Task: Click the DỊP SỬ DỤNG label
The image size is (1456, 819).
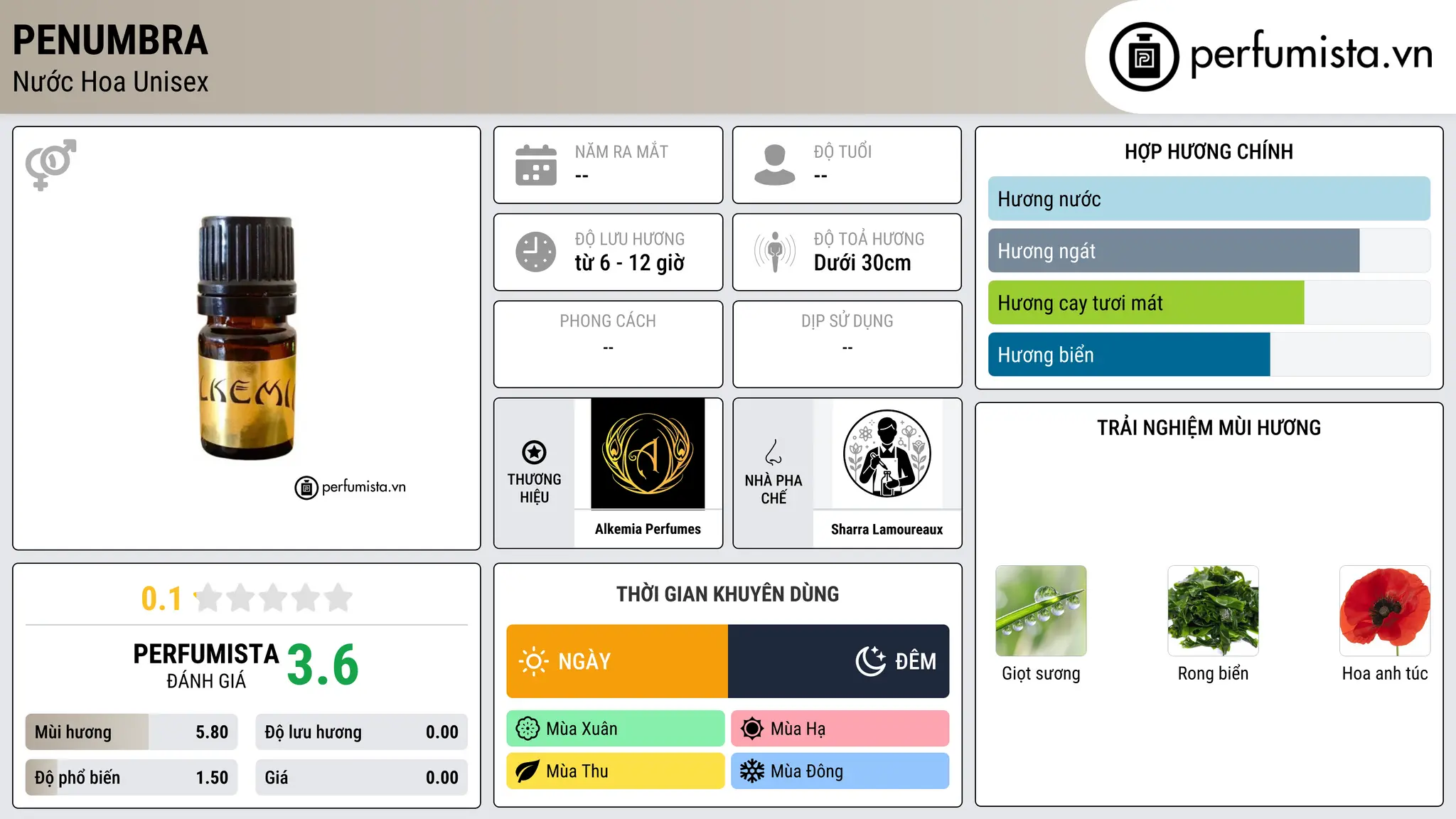Action: [x=847, y=321]
